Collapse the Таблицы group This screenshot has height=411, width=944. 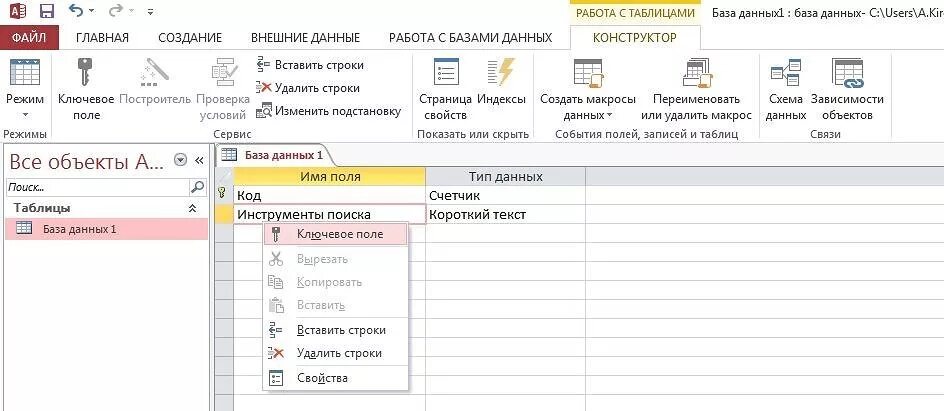click(x=192, y=208)
